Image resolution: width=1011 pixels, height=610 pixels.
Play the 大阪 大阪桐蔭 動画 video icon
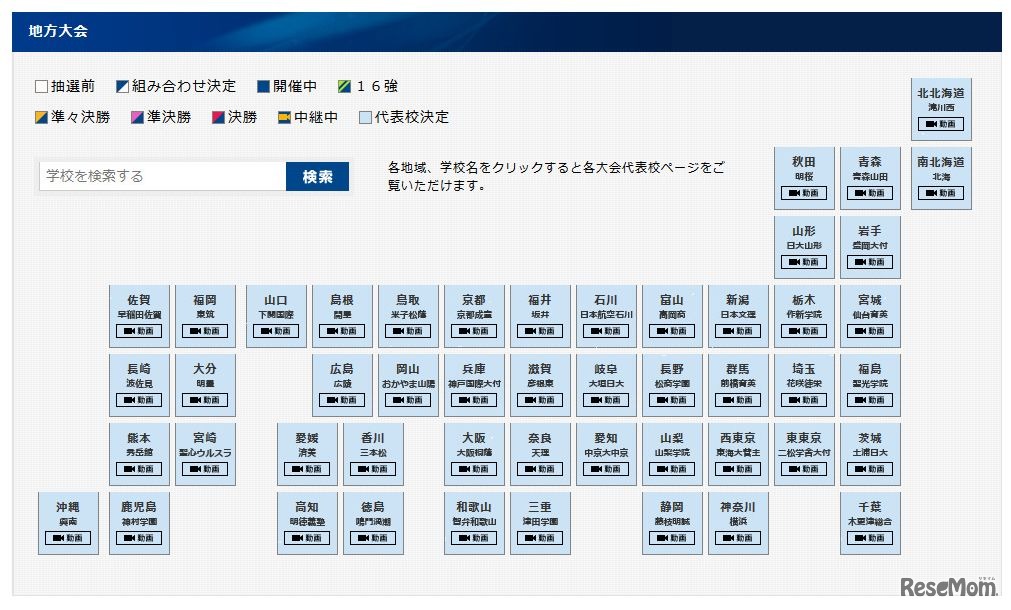[x=473, y=469]
